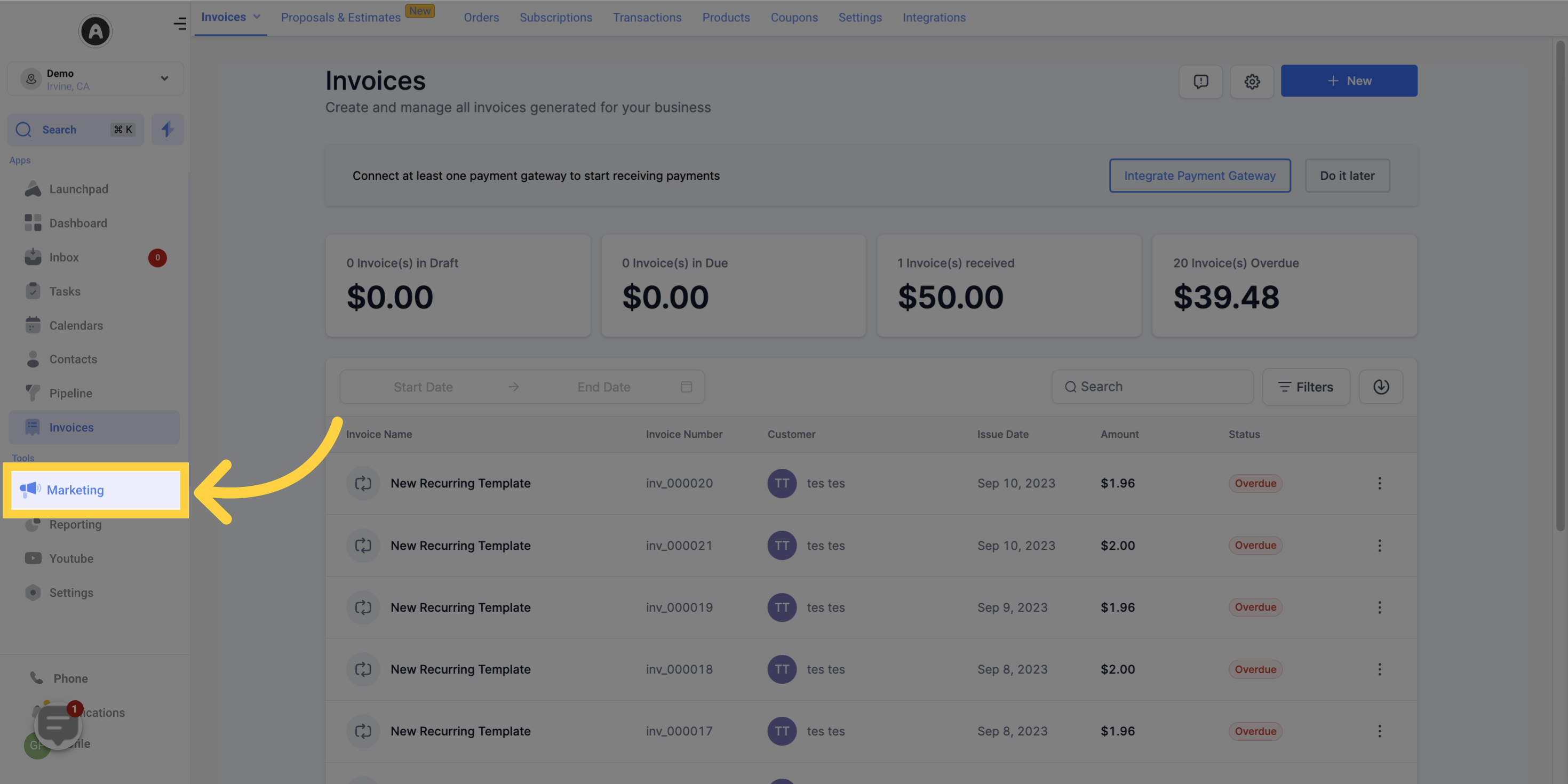Click the Overdue badge for inv_000021
Screen dimensions: 1568x784
[1255, 546]
